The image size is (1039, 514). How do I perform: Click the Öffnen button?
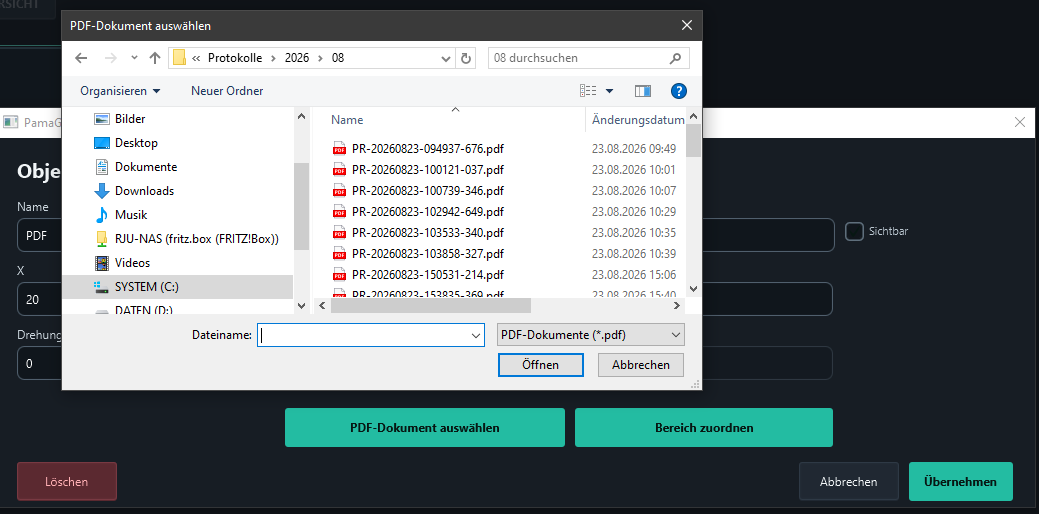click(541, 365)
